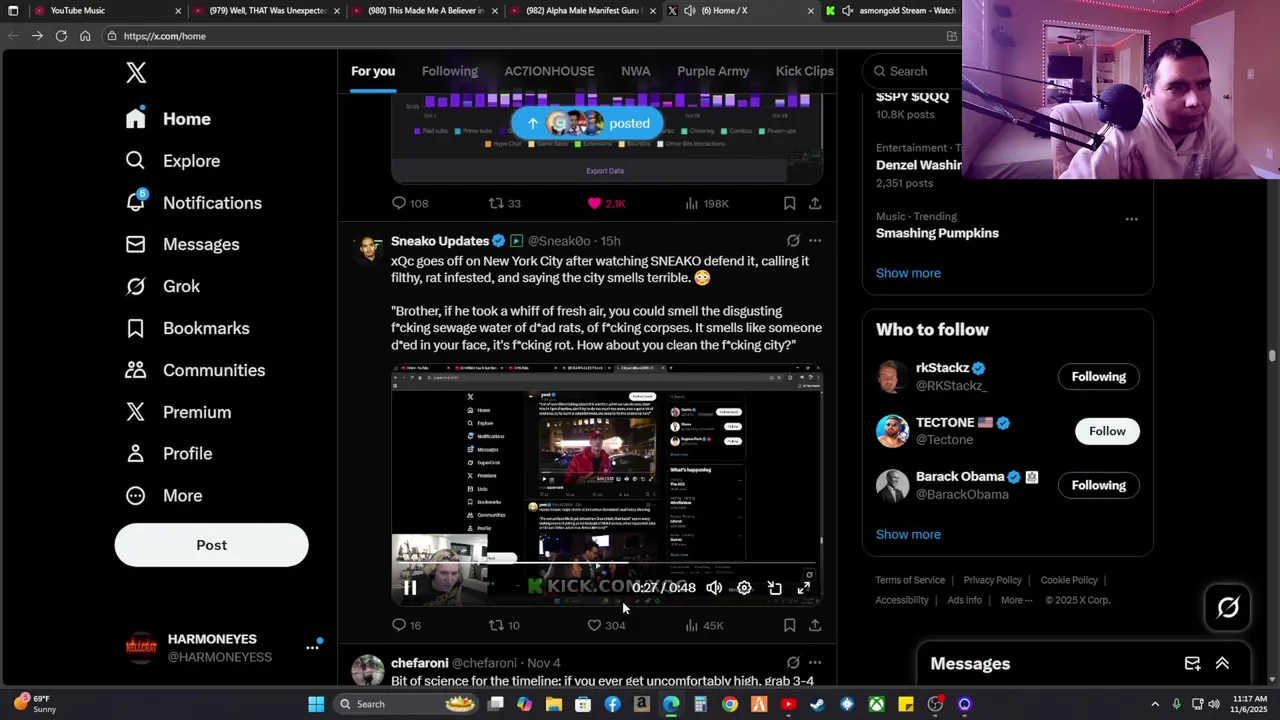
Task: Click Following button next to rkStackz
Action: tap(1098, 377)
